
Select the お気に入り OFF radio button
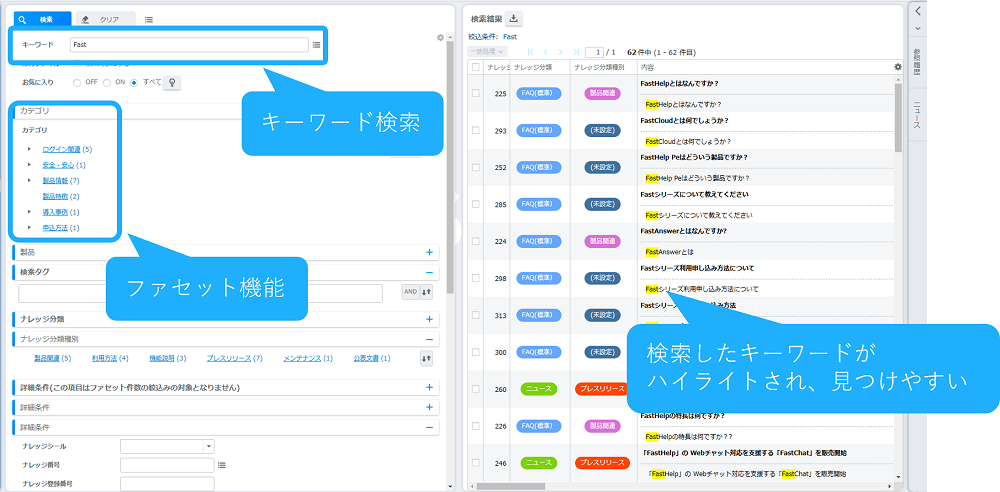click(77, 82)
